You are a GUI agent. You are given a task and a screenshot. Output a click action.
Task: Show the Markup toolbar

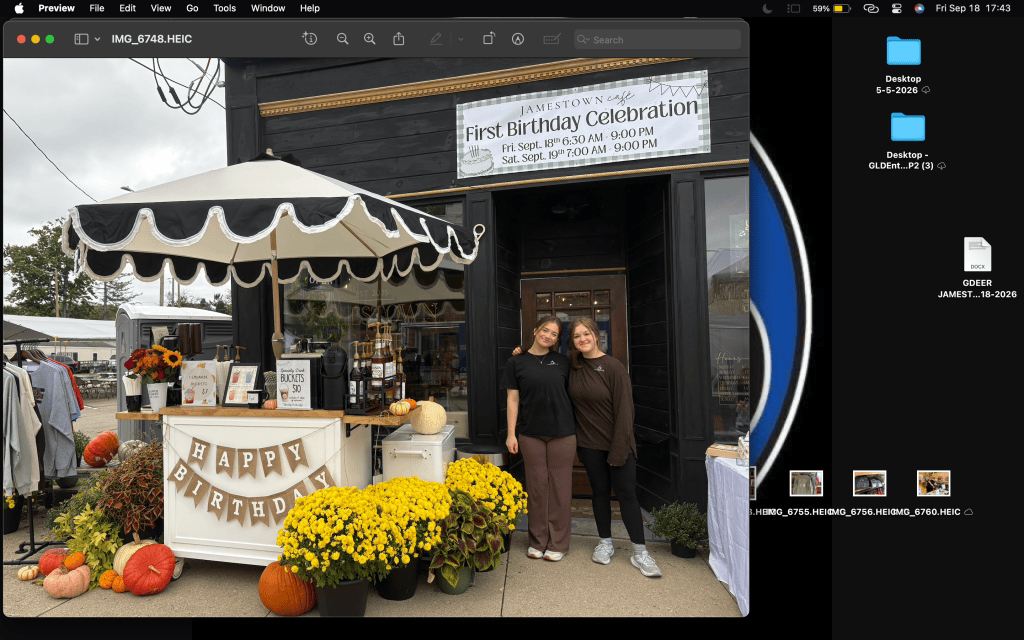[518, 39]
